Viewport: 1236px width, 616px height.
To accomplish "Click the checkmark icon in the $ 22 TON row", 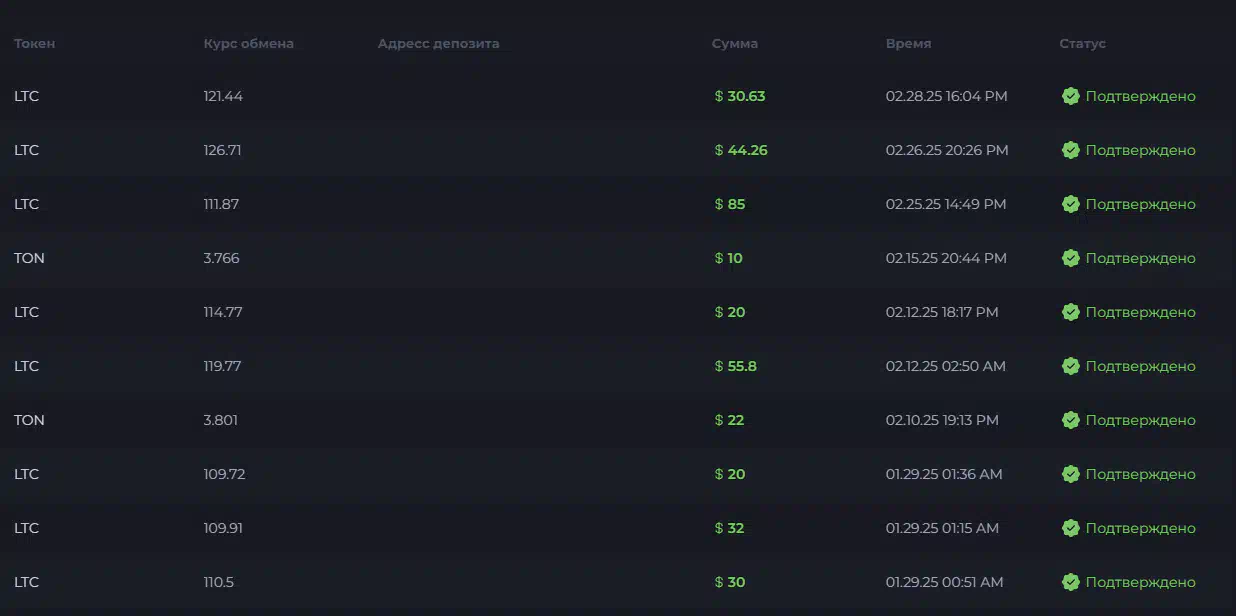I will point(1070,420).
